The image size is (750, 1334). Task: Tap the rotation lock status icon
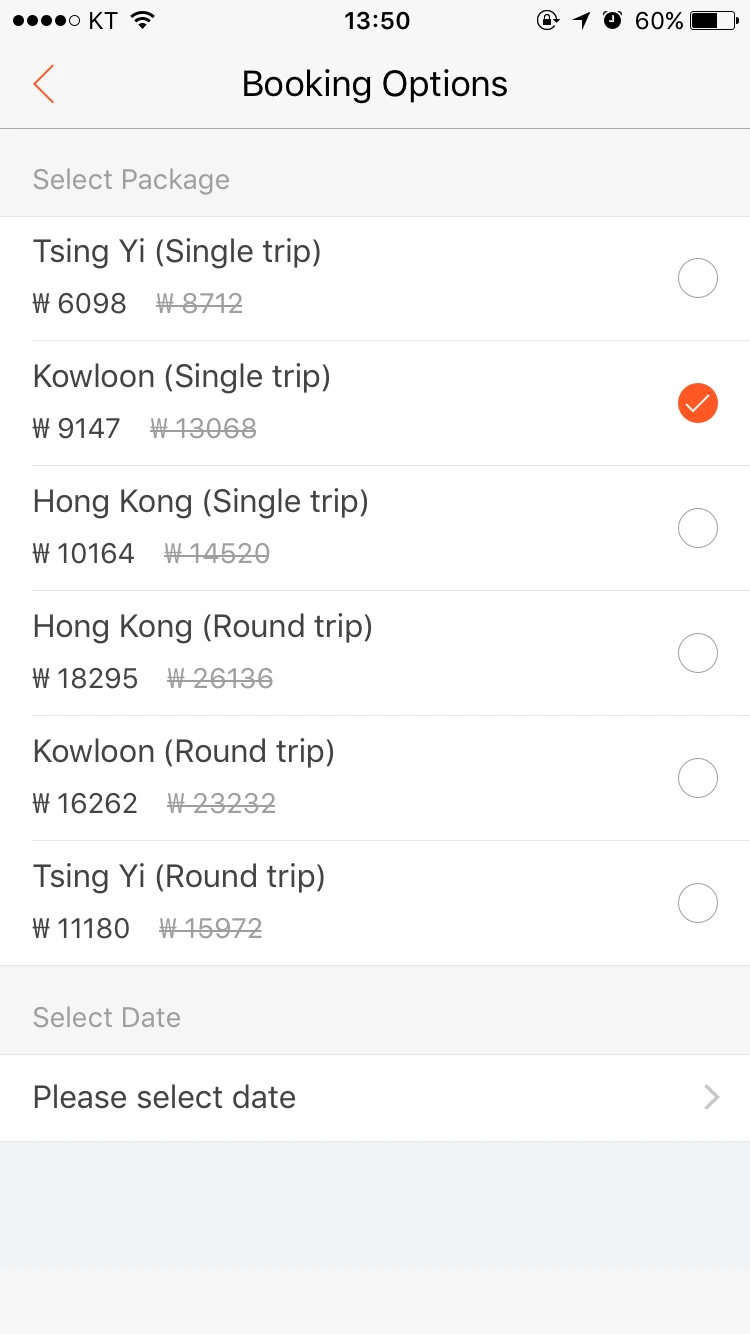pos(547,20)
